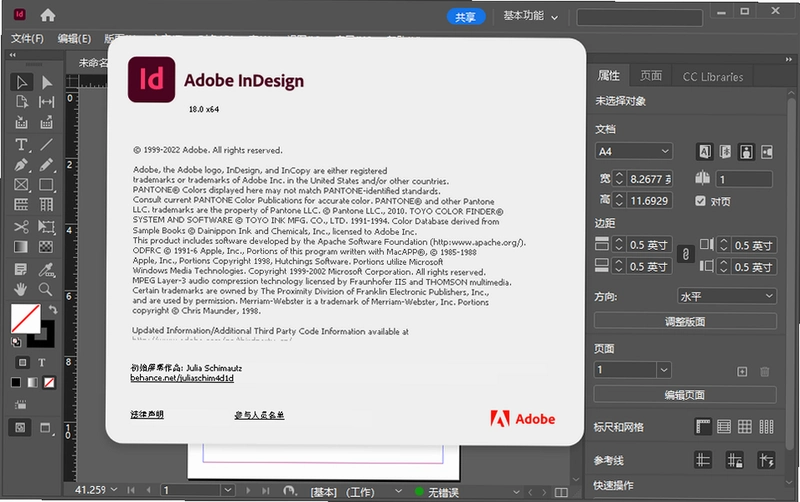800x502 pixels.
Task: Select the Gradient Swatch tool
Action: coord(21,247)
